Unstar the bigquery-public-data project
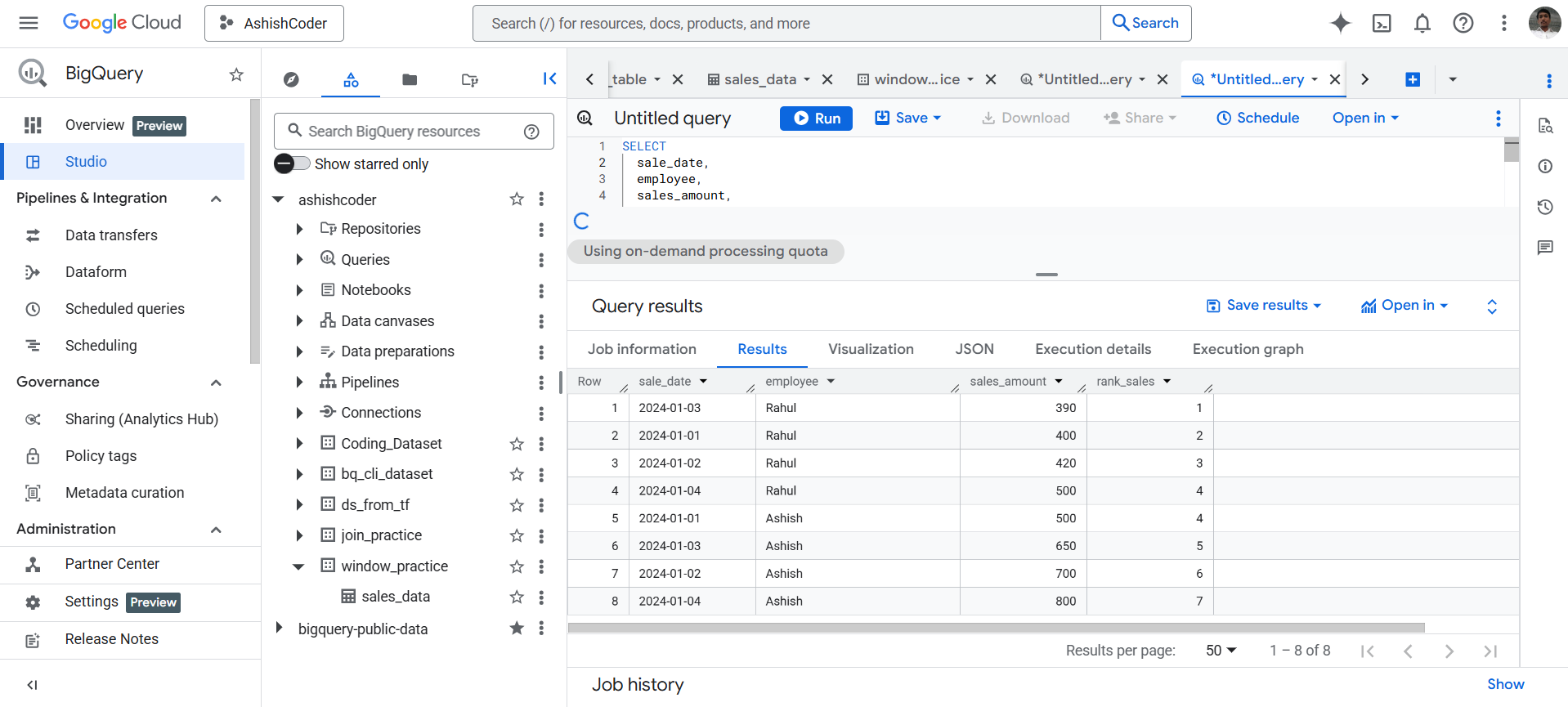Screen dimensions: 1568x707 pos(517,628)
